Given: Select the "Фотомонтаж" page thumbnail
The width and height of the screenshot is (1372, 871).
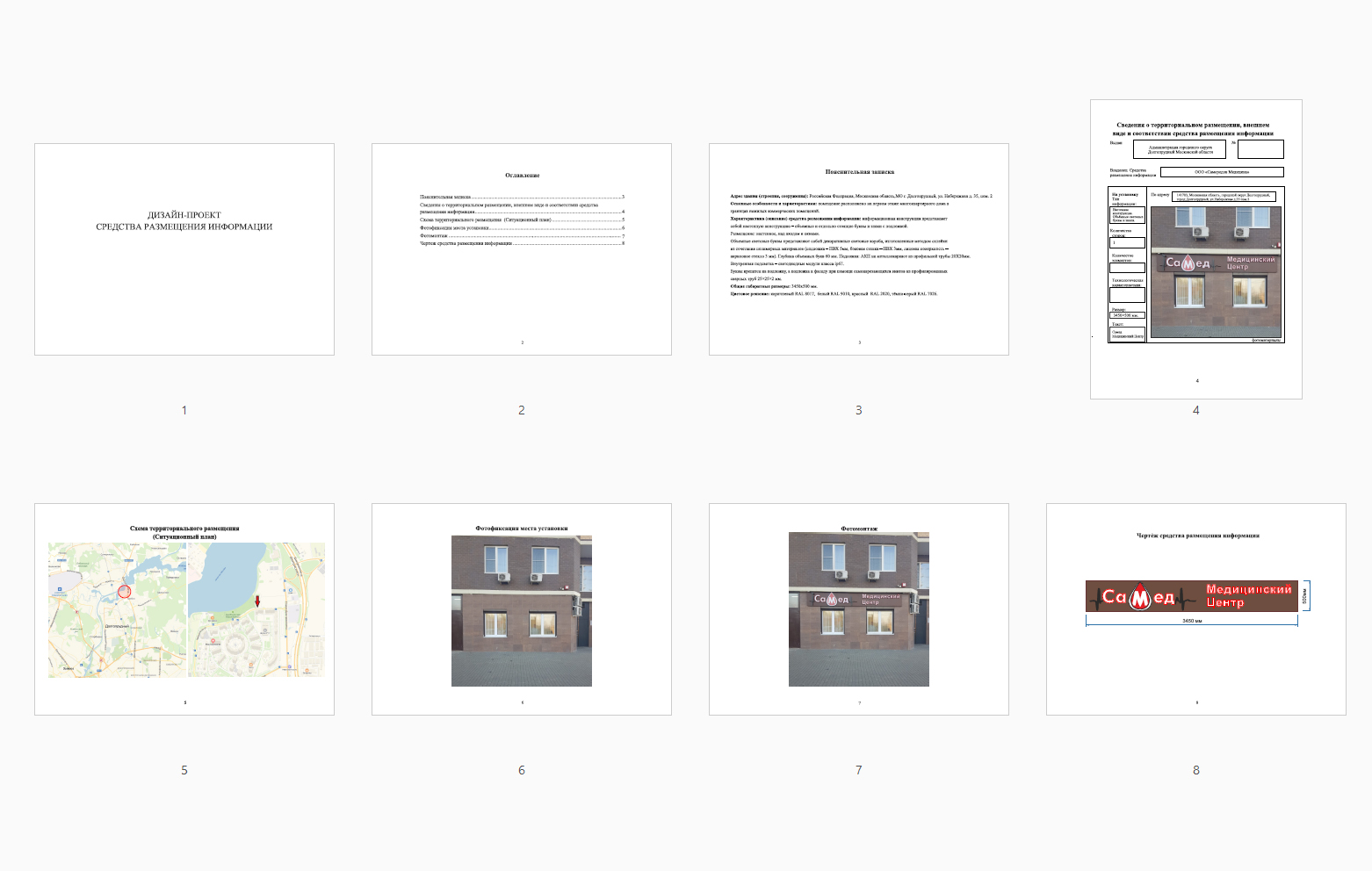Looking at the screenshot, I should pyautogui.click(x=859, y=609).
